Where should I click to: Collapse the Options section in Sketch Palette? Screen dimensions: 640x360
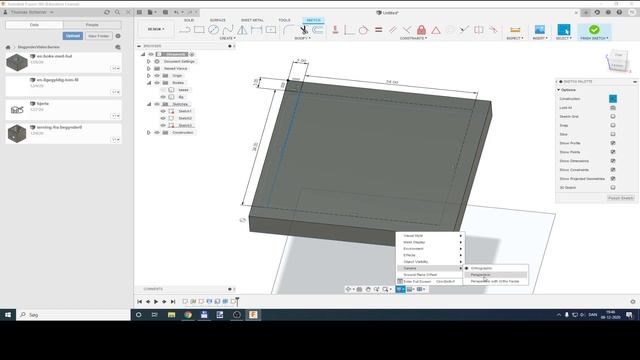pyautogui.click(x=559, y=90)
